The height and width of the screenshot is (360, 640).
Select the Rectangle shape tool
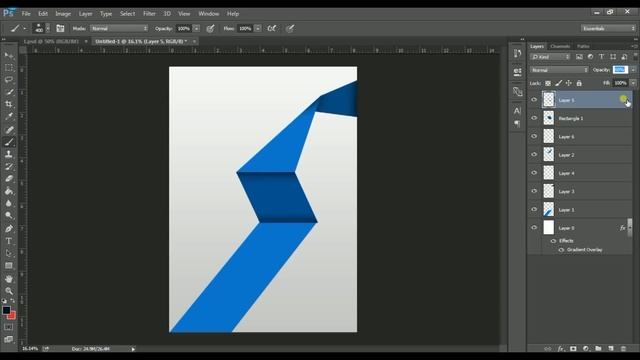coord(9,266)
